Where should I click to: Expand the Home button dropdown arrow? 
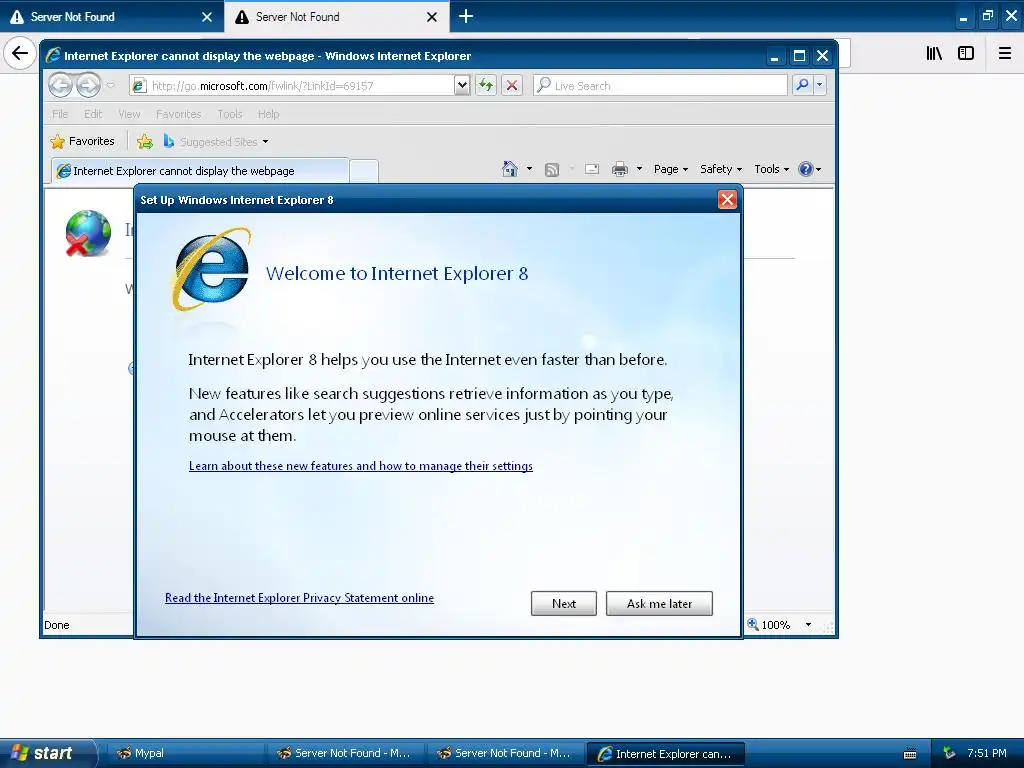[529, 169]
